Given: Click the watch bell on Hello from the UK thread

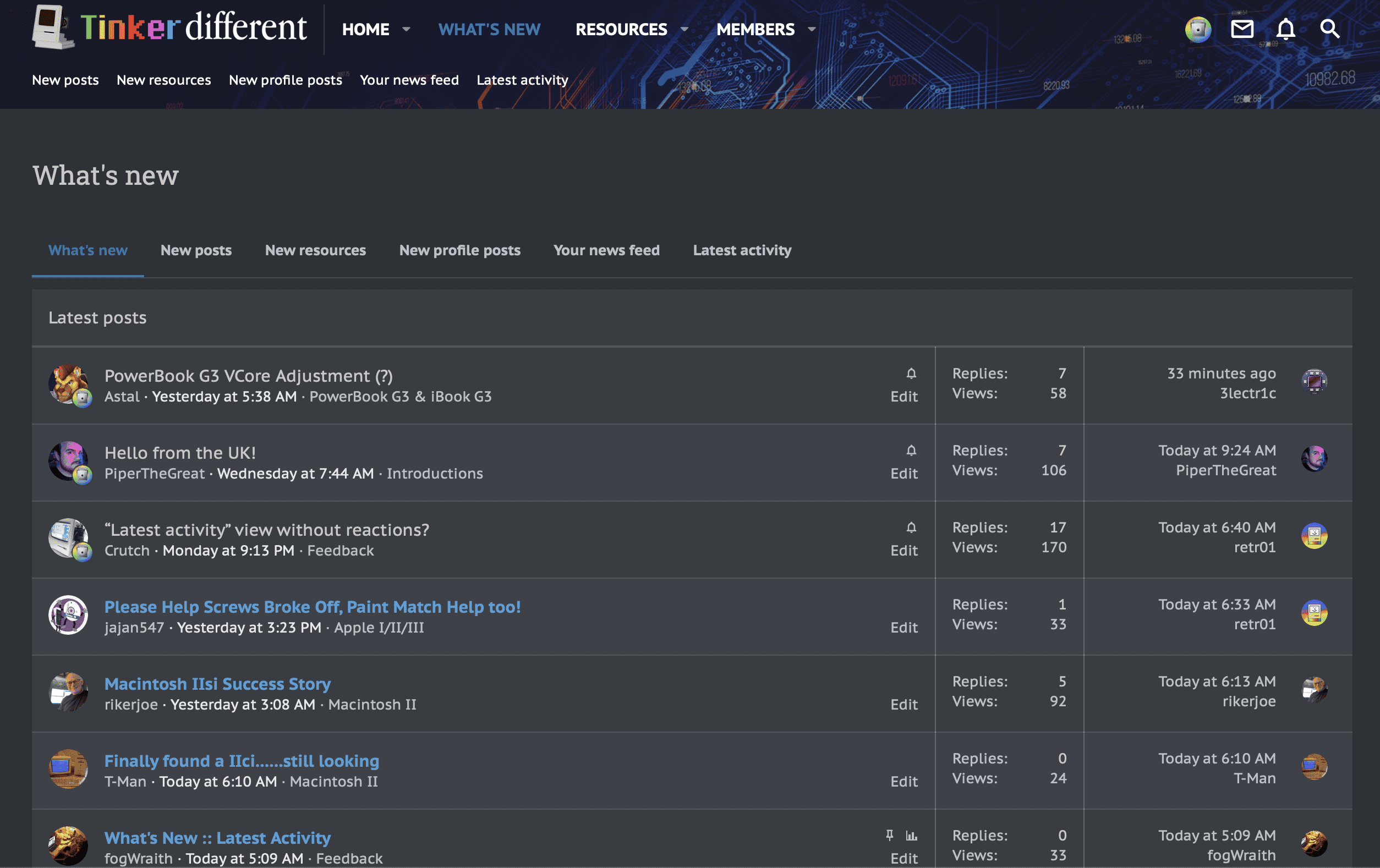Looking at the screenshot, I should pos(911,451).
